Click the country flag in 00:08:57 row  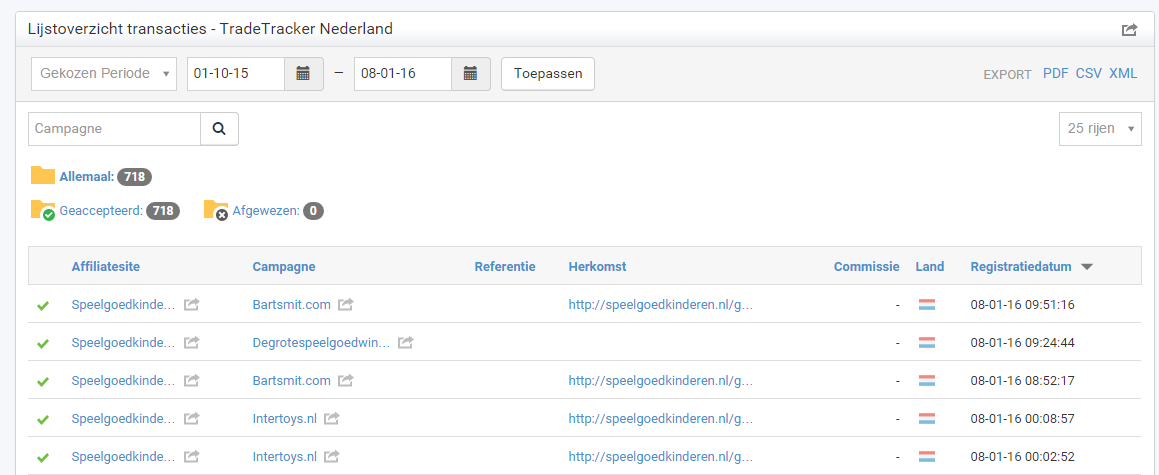click(x=927, y=419)
